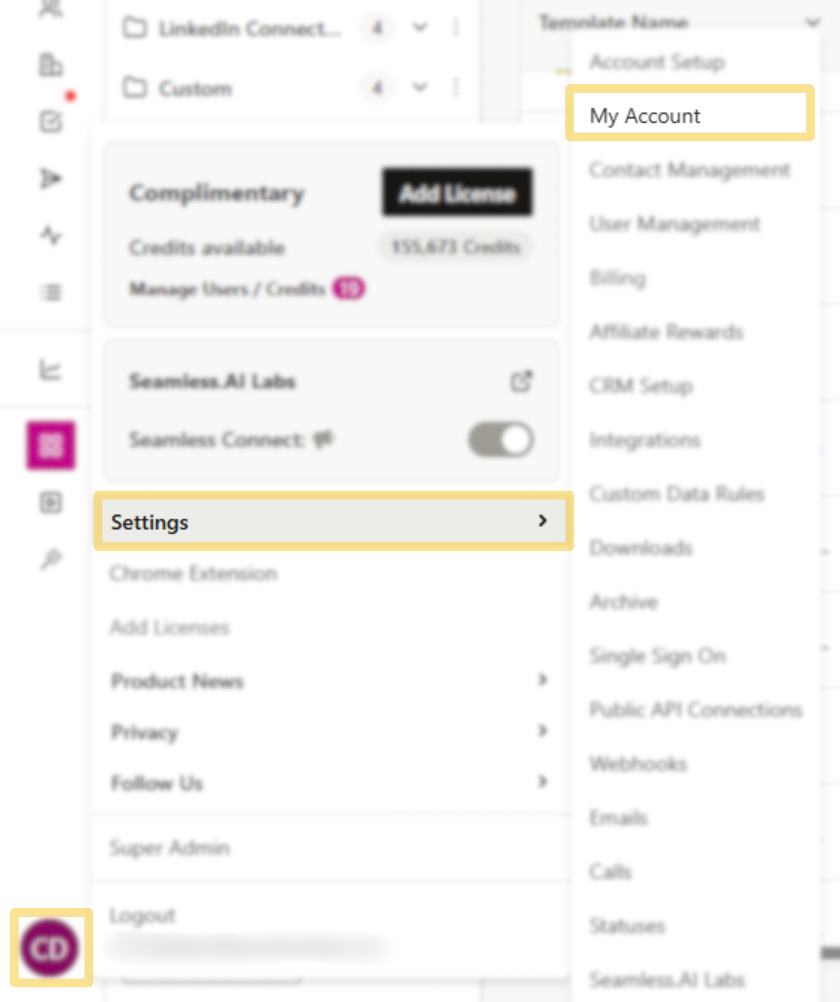Open the Settings submenu arrow
This screenshot has height=1002, width=840.
pyautogui.click(x=542, y=521)
